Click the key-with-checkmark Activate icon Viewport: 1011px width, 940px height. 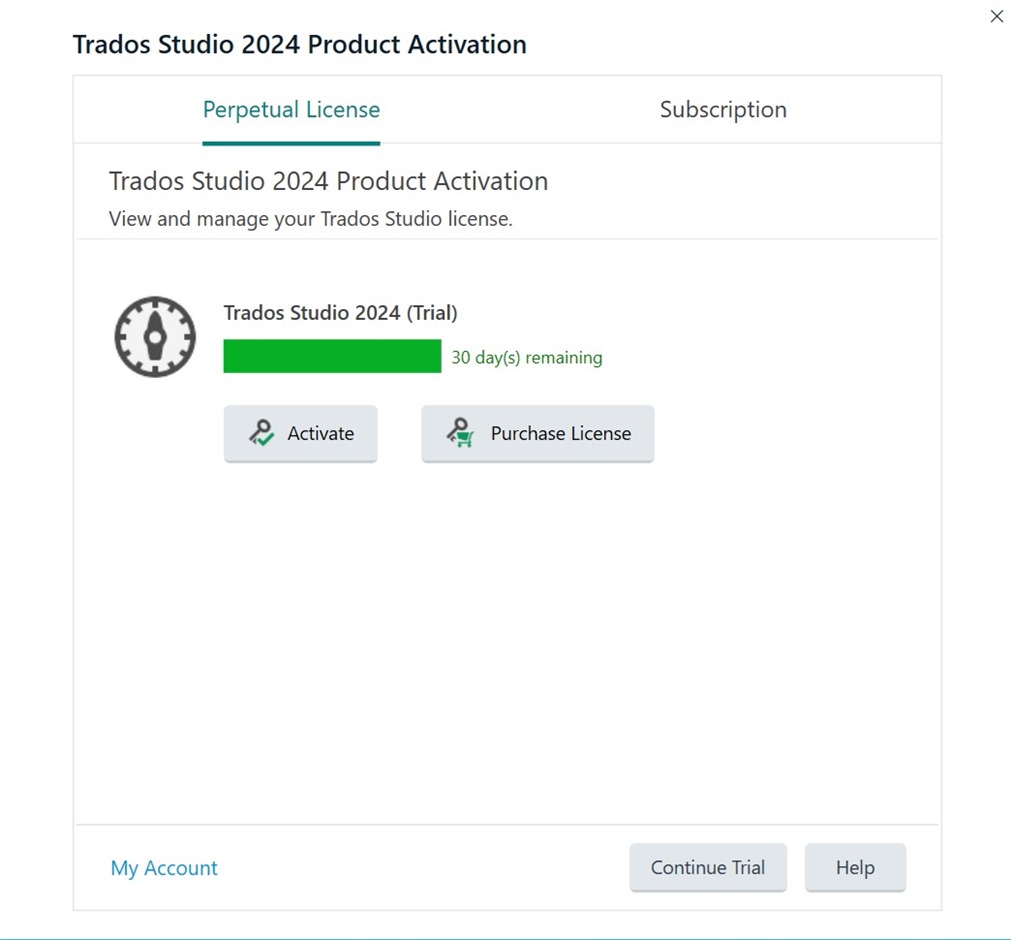261,433
